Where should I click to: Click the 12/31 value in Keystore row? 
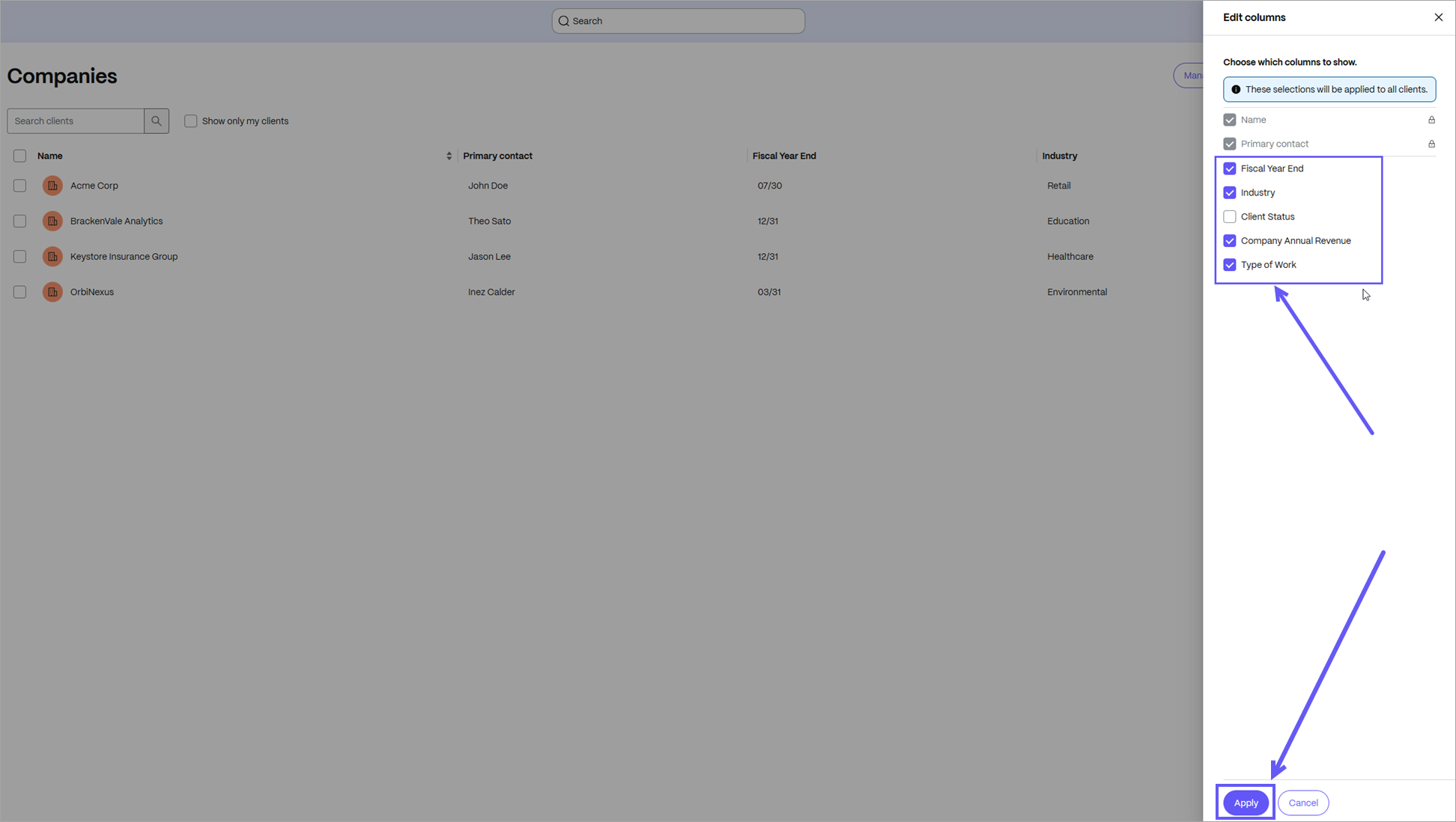coord(768,257)
